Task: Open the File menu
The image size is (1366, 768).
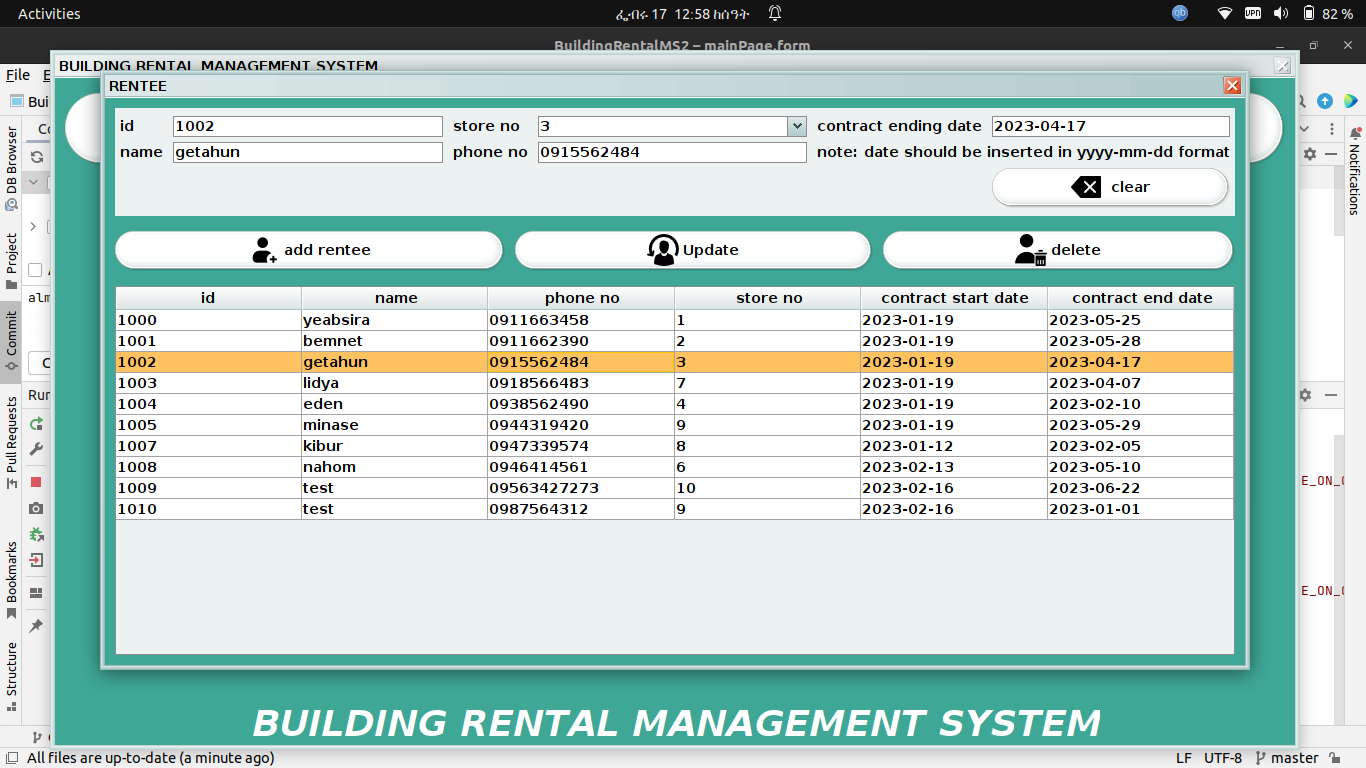Action: [x=17, y=74]
